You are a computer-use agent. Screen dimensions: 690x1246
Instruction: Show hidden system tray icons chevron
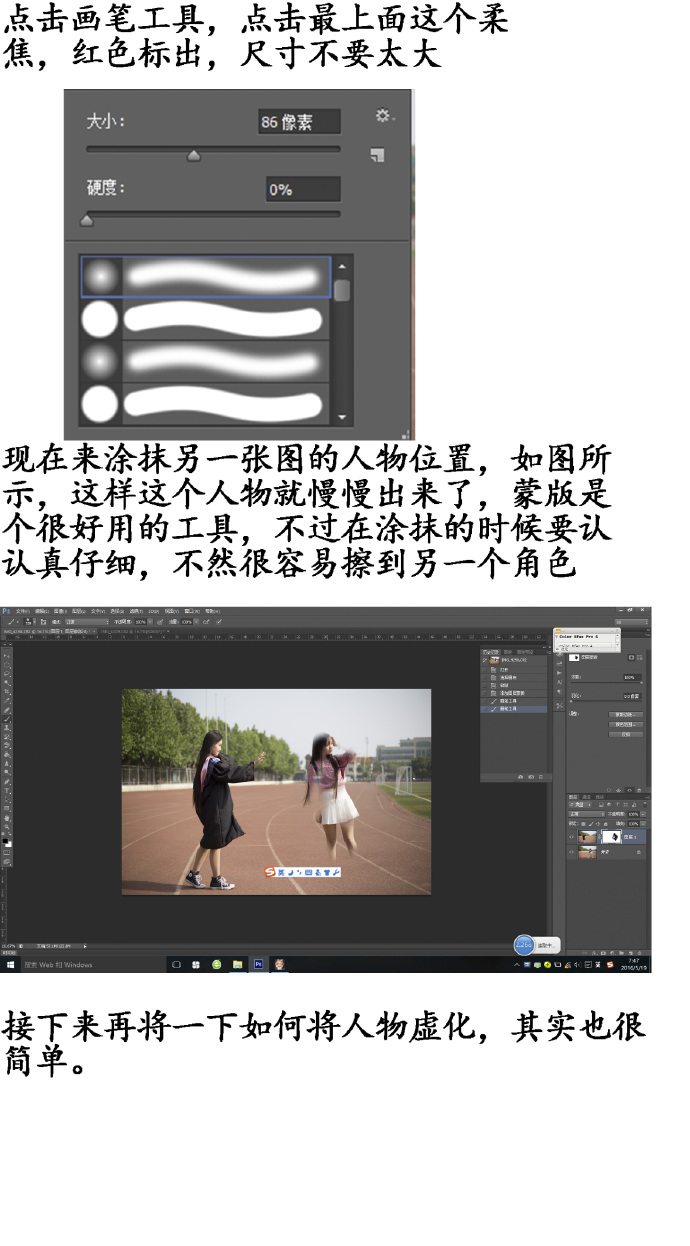pyautogui.click(x=517, y=965)
